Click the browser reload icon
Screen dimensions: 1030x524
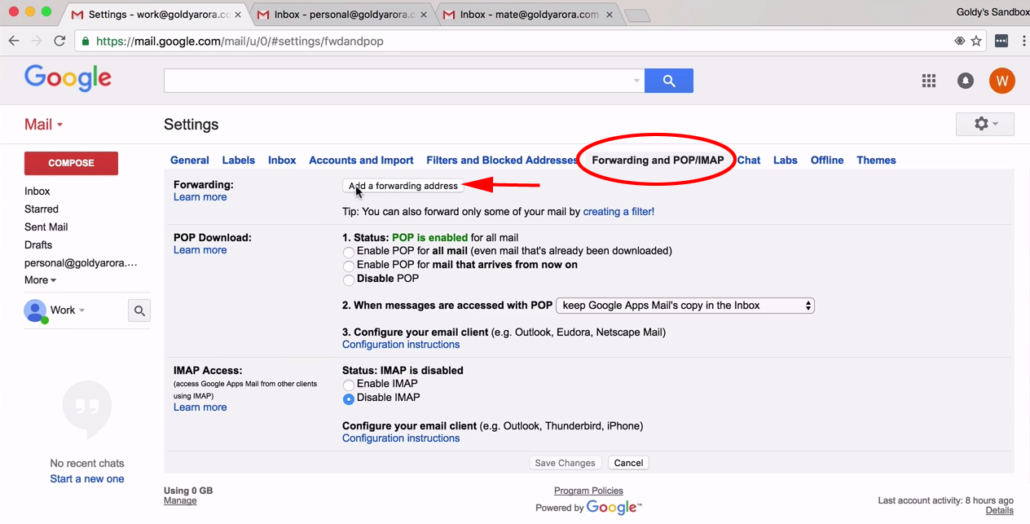coord(60,41)
